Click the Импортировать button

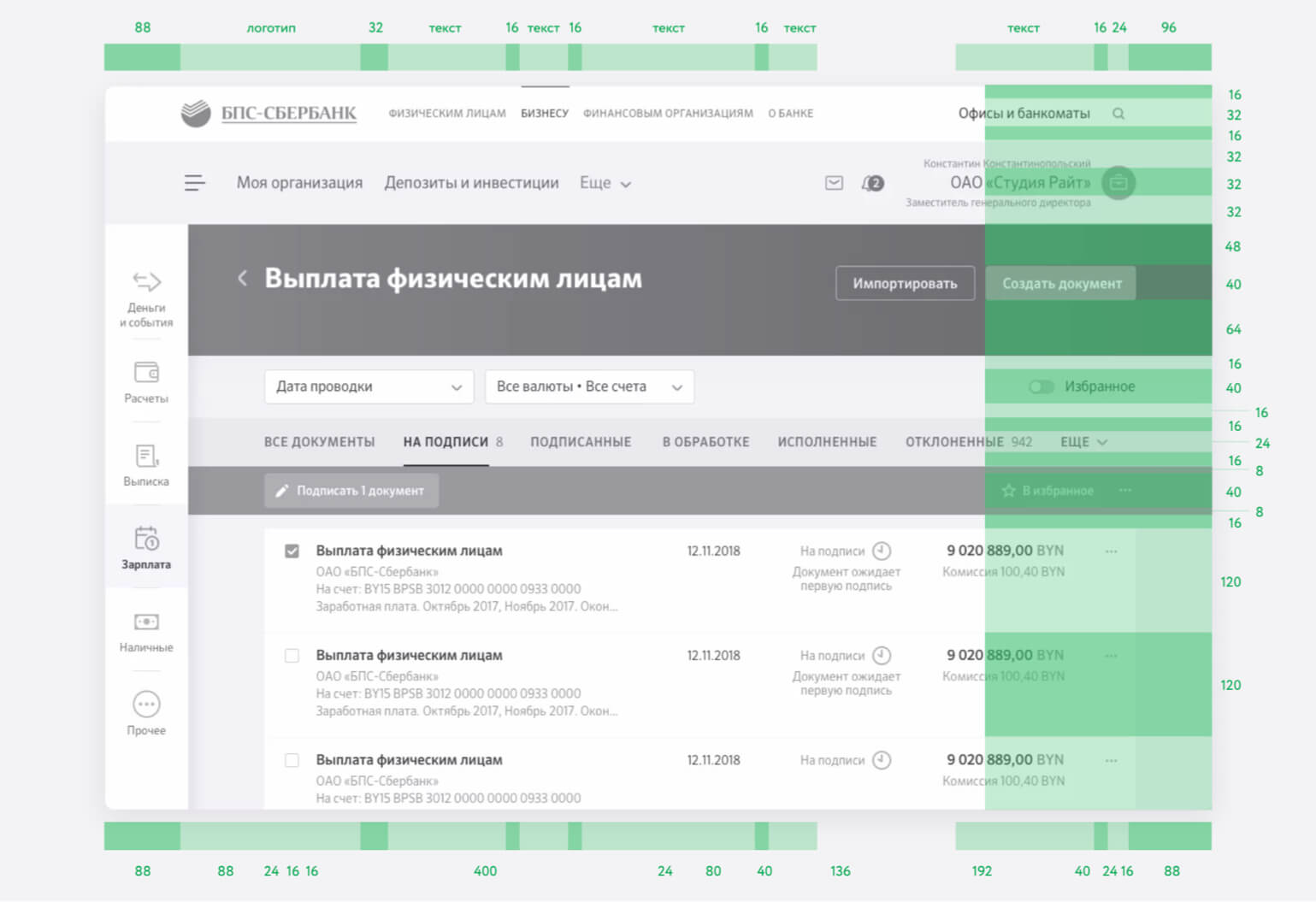coord(905,284)
